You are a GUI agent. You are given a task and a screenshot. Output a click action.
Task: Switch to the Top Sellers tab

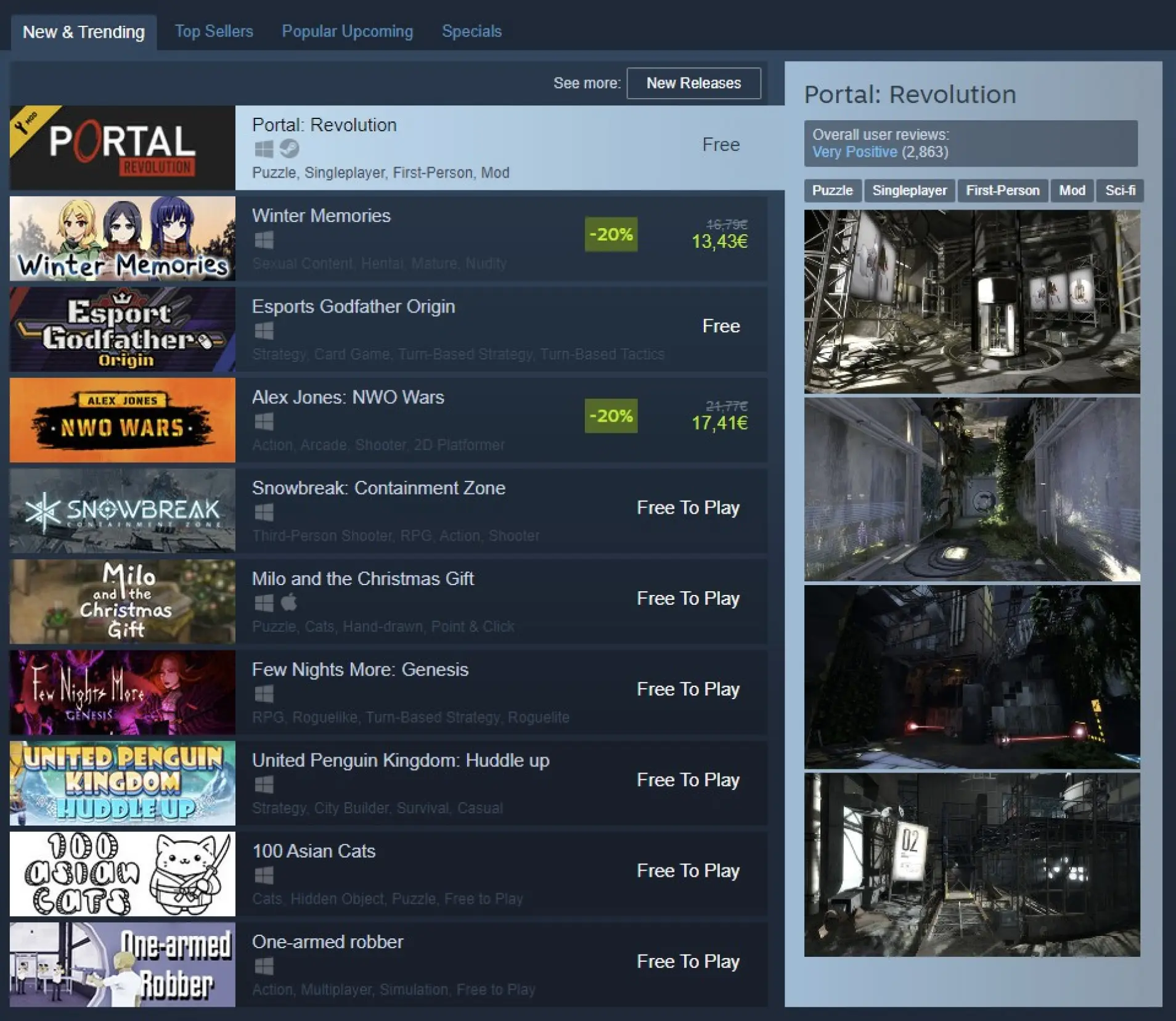[214, 31]
